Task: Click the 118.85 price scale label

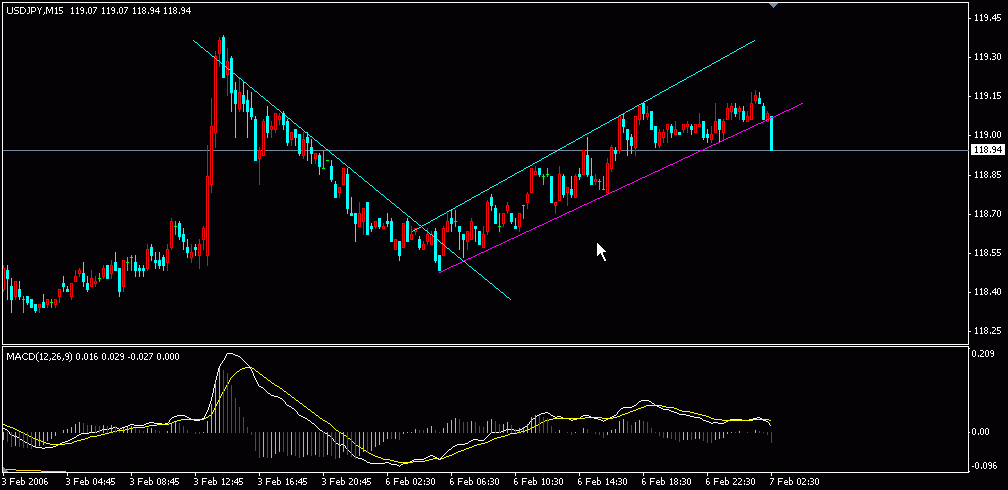Action: pos(989,174)
